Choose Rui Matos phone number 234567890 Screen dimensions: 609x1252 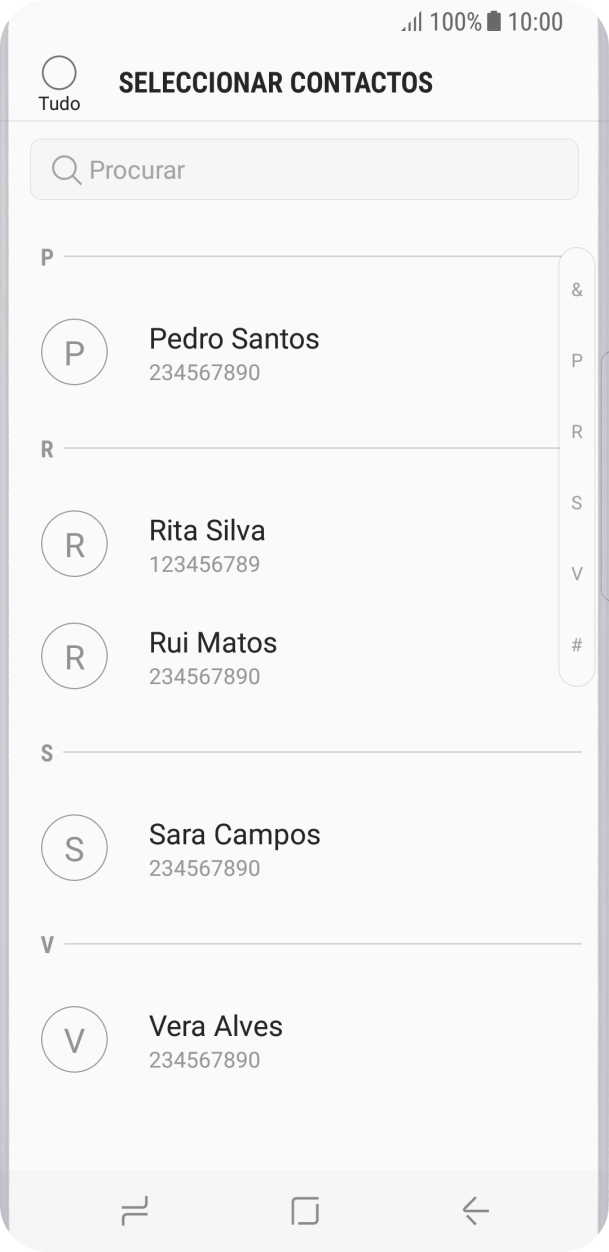(204, 677)
